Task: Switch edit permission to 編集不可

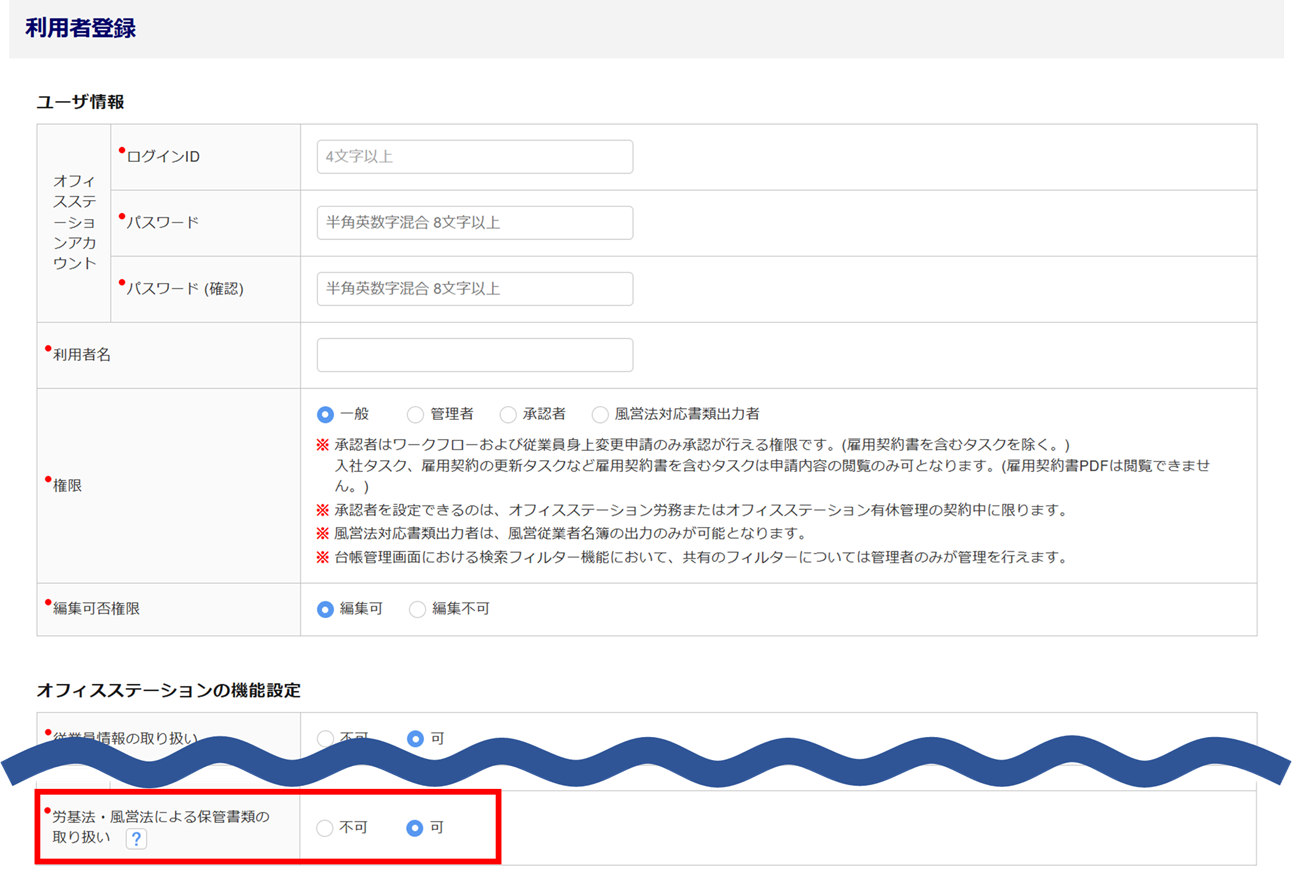Action: point(417,609)
